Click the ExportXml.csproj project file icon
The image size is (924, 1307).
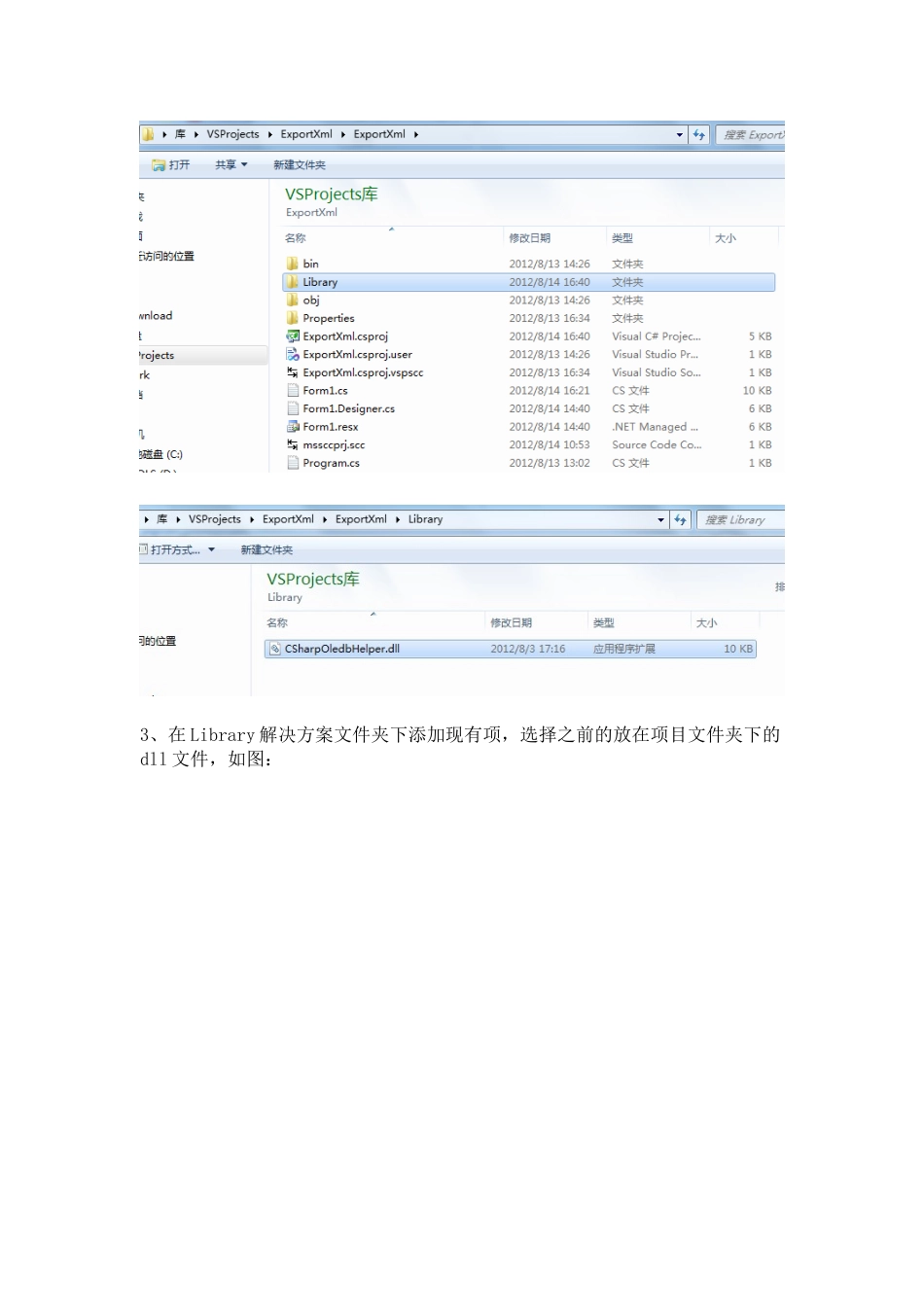click(292, 336)
